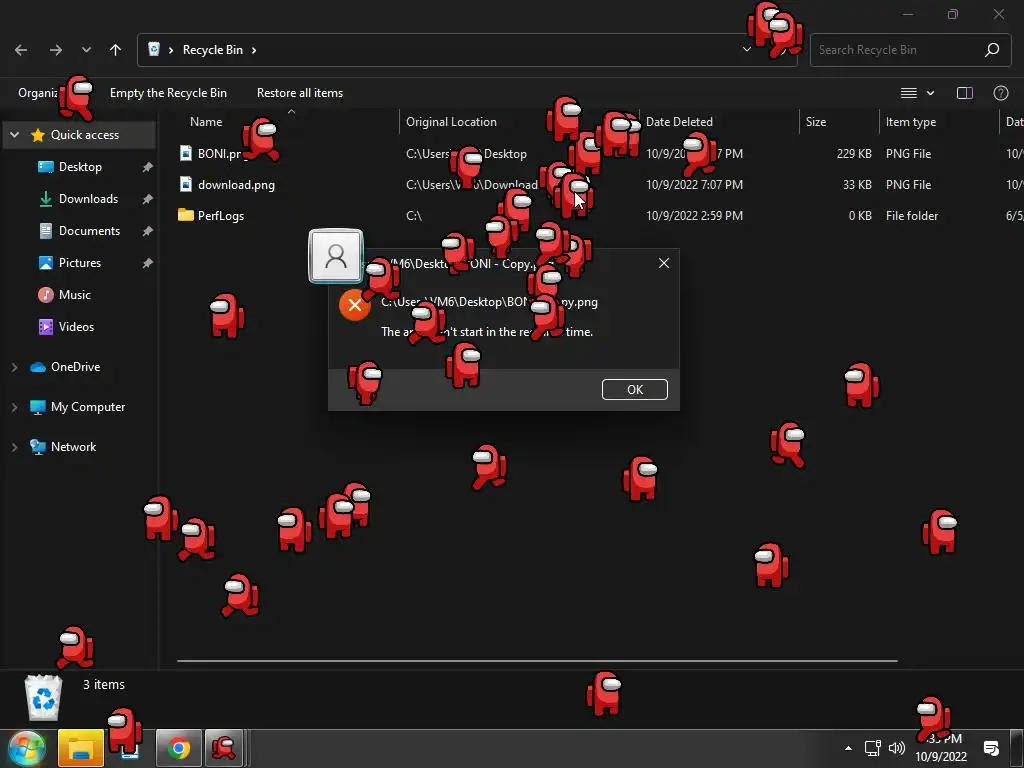The image size is (1024, 768).
Task: Click the download.png file icon
Action: (x=186, y=184)
